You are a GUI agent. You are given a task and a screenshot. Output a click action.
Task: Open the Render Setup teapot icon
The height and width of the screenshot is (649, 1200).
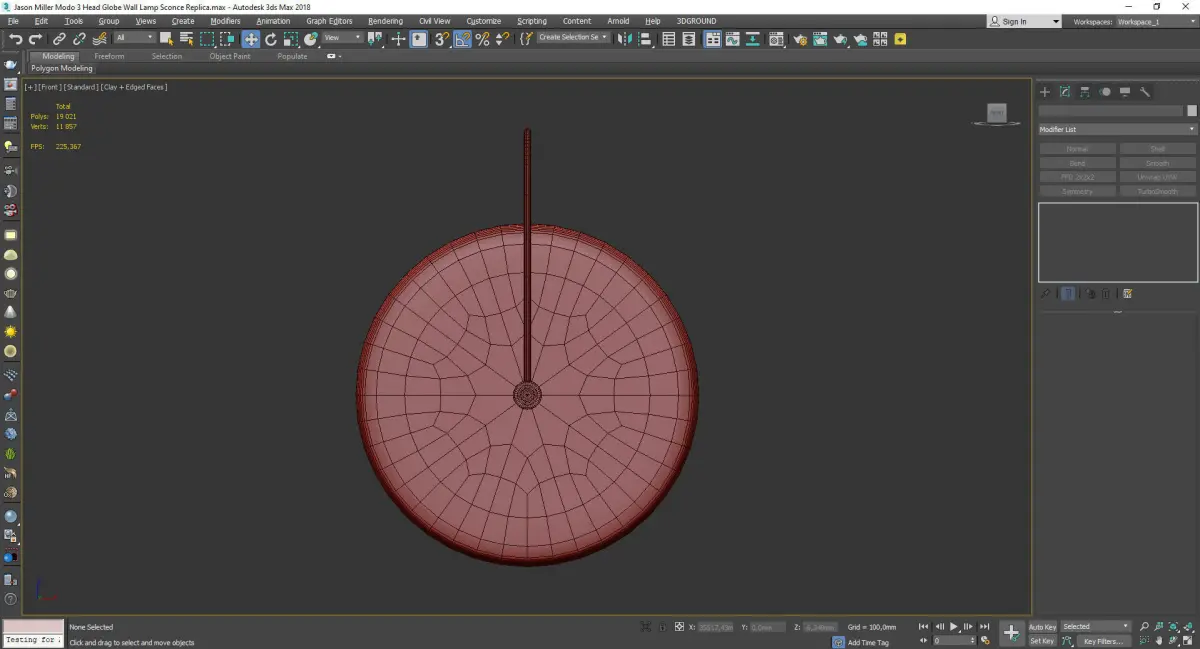pyautogui.click(x=800, y=39)
